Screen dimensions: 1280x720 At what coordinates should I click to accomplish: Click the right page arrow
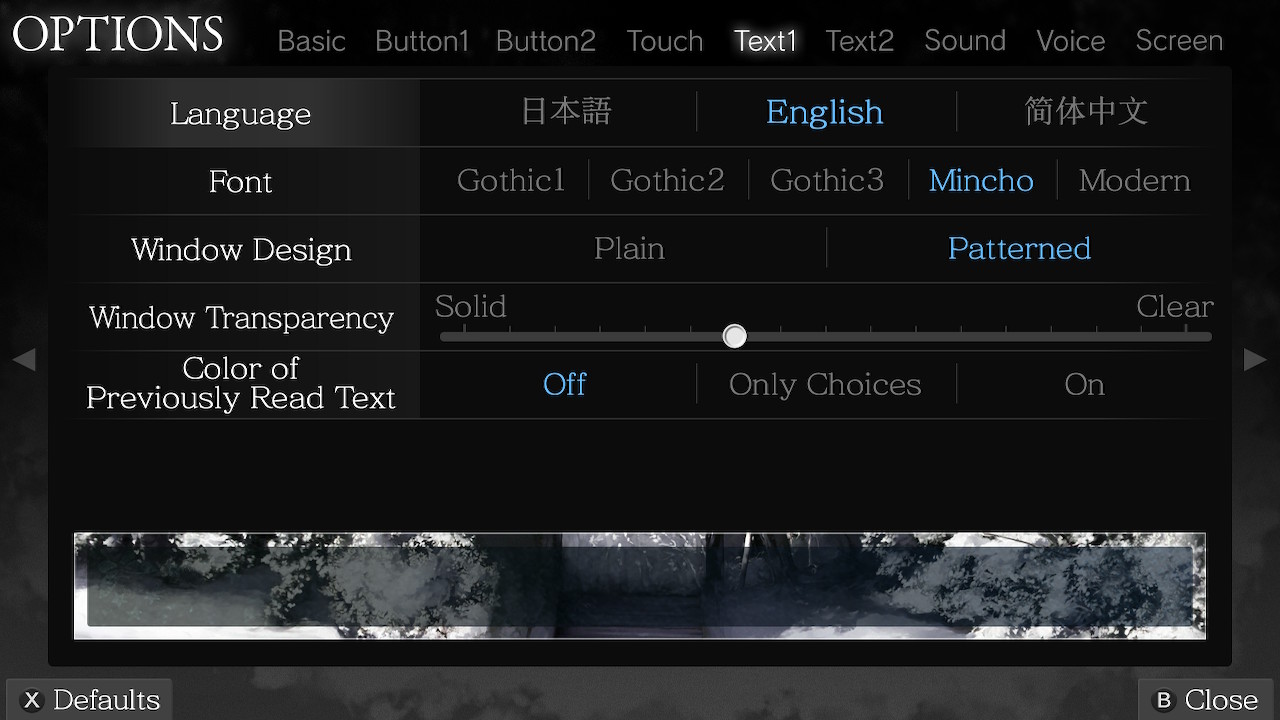click(x=1255, y=359)
